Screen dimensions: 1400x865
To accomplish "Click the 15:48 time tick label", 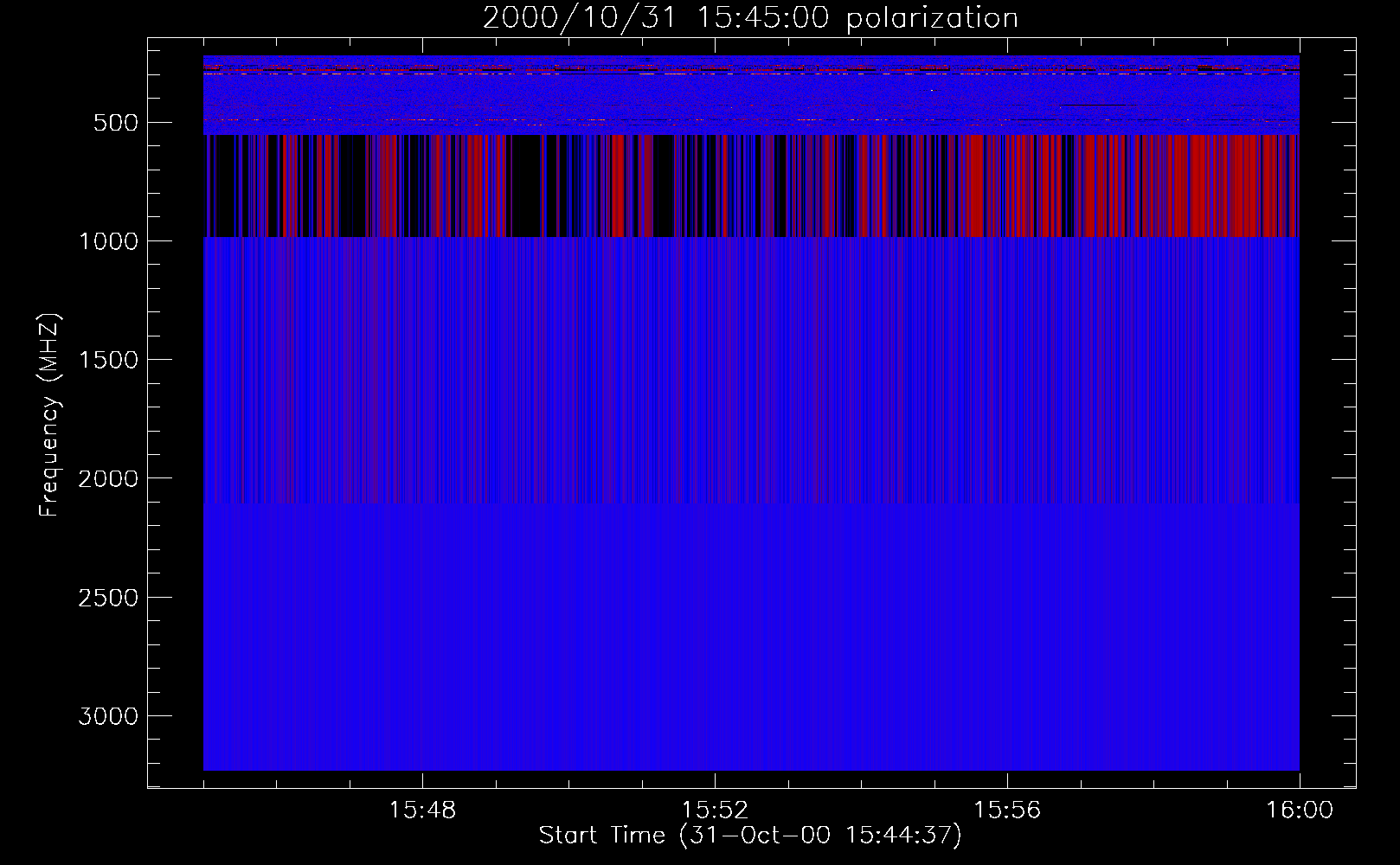I will pos(422,810).
